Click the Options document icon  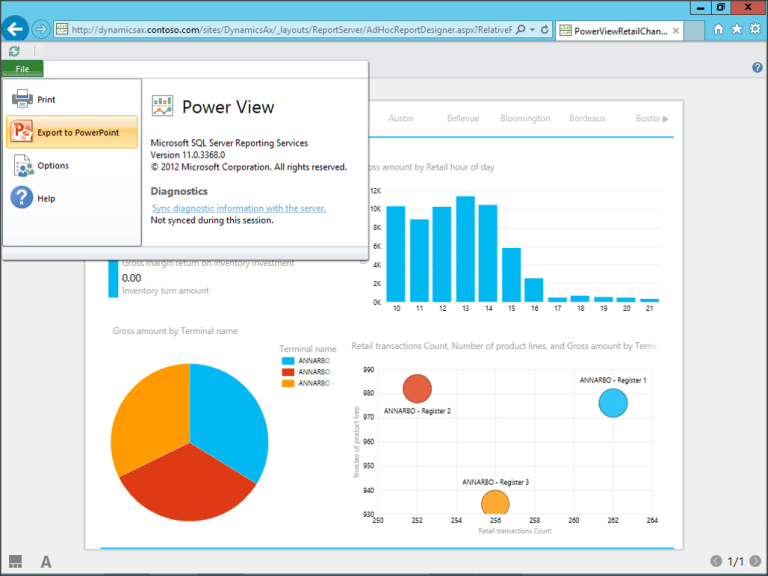point(23,166)
